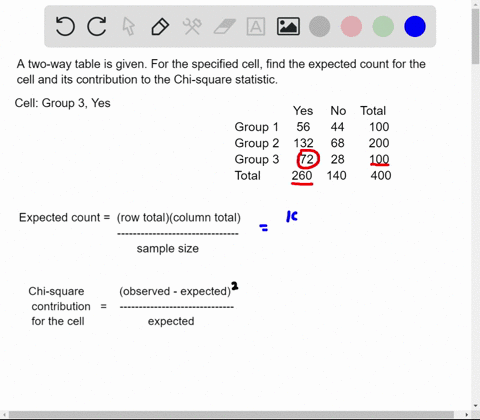Click the horizontal scrollbar right arrow

click(x=467, y=415)
